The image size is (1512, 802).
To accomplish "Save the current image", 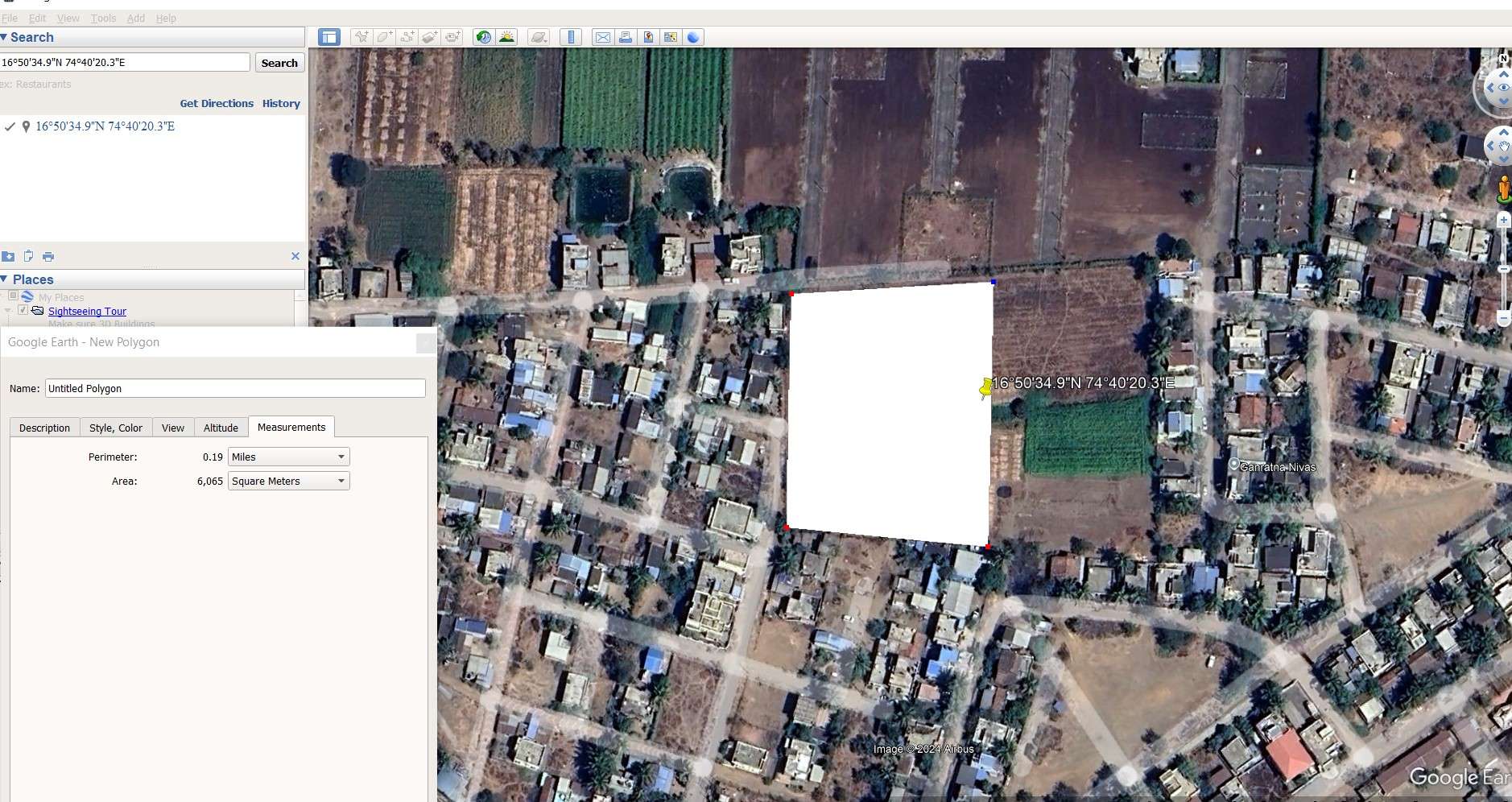I will pyautogui.click(x=647, y=37).
